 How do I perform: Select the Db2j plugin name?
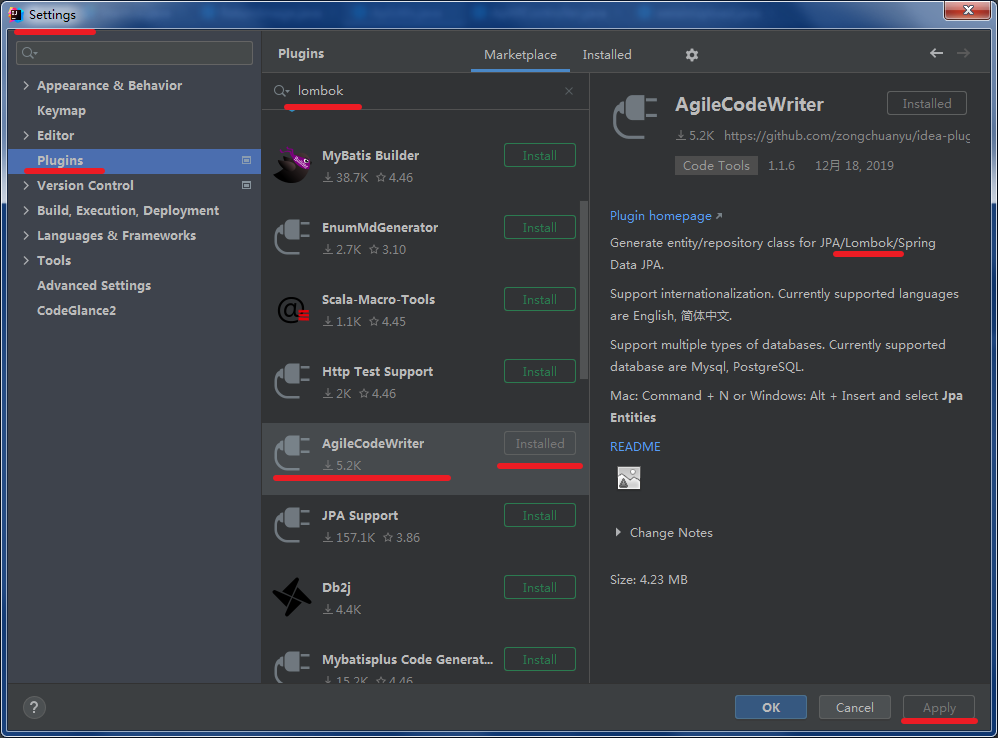tap(336, 587)
